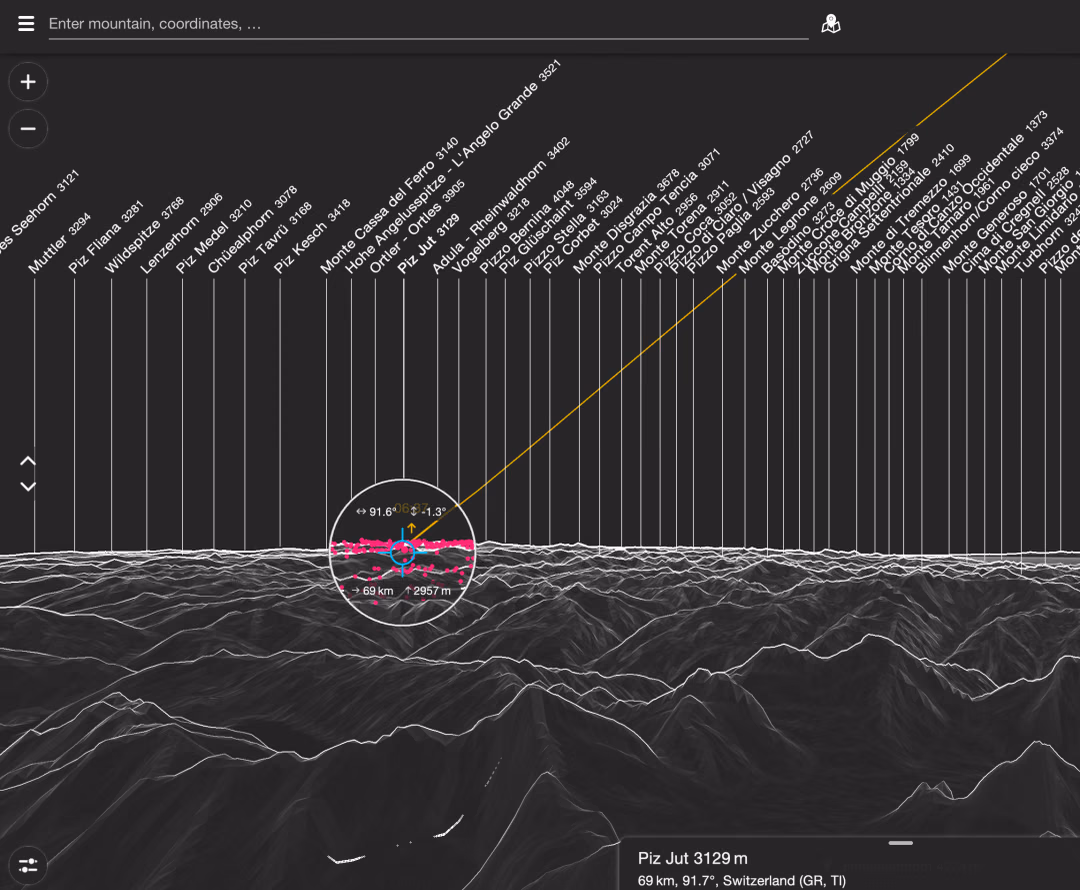Screen dimensions: 1080x890
Task: Select the Monte Cassa del Ferro 3140 label
Action: point(390,205)
